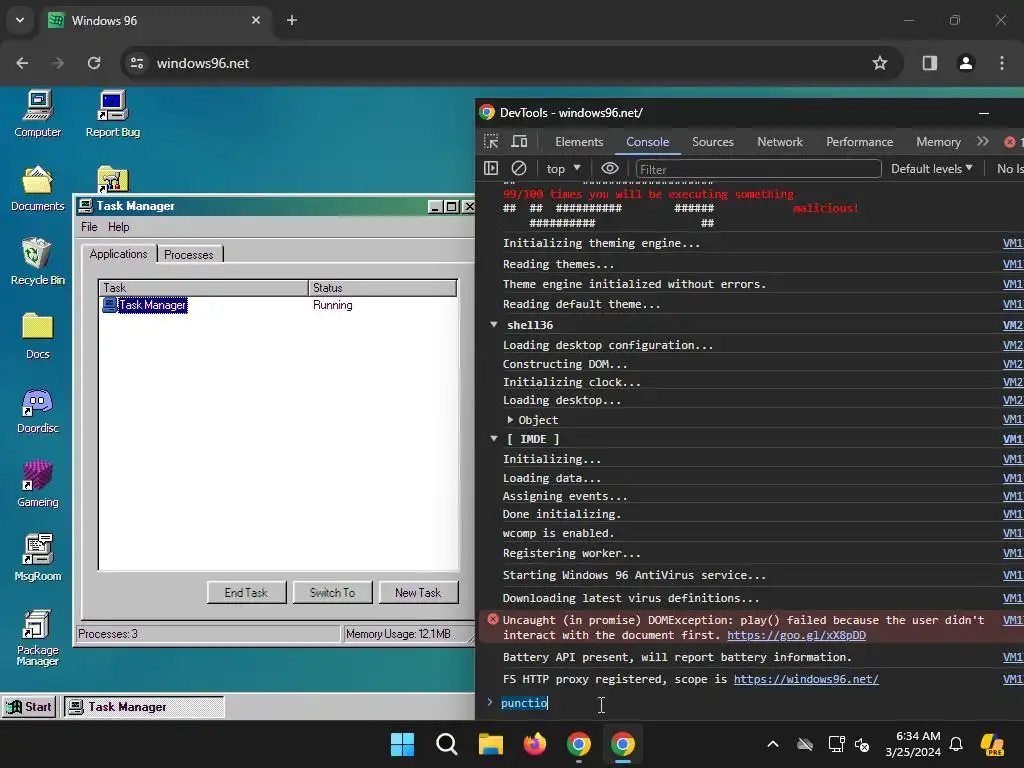Open the File menu in Task Manager
The image size is (1024, 768).
tap(89, 227)
